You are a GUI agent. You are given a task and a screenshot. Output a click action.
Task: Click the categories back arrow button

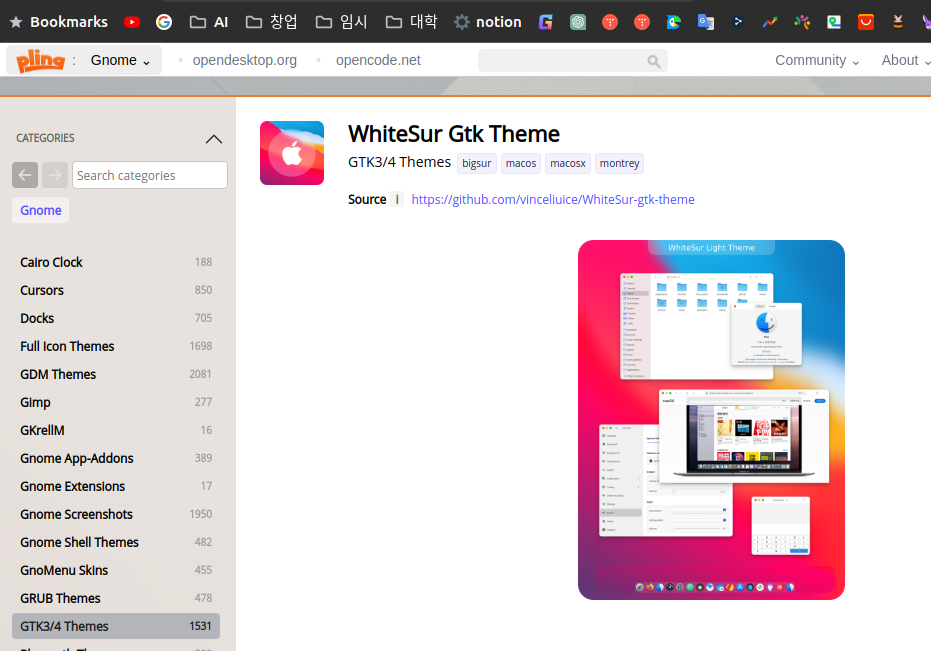25,175
